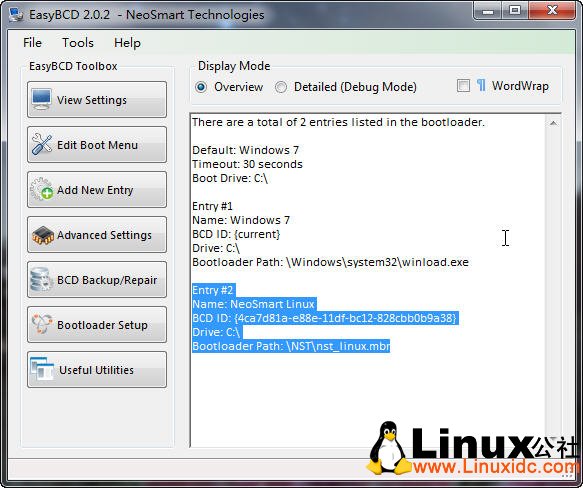Open Add New Entry label
Viewport: 583px width, 488px height.
pyautogui.click(x=95, y=190)
